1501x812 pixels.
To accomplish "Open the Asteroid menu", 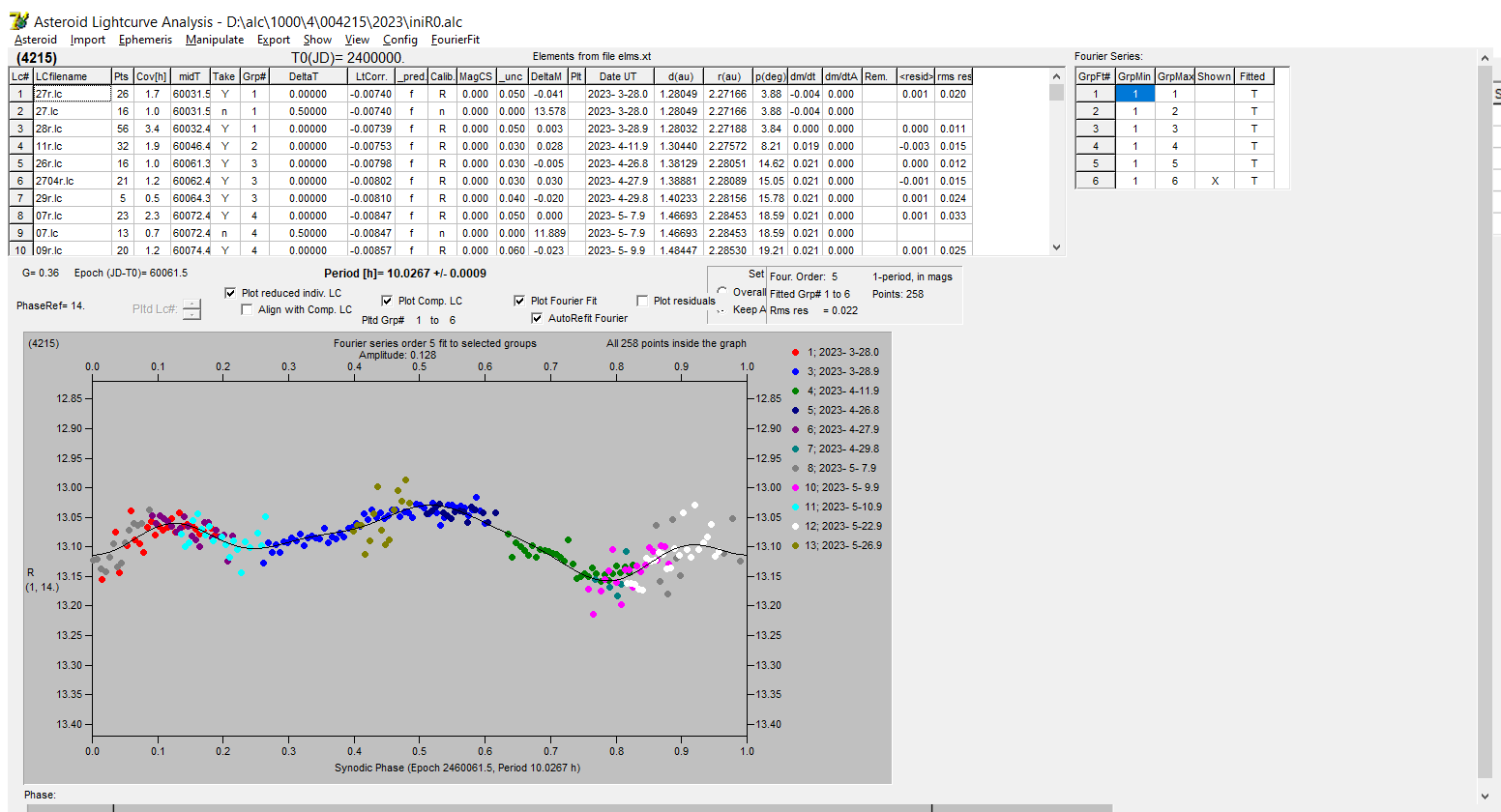I will pos(36,40).
